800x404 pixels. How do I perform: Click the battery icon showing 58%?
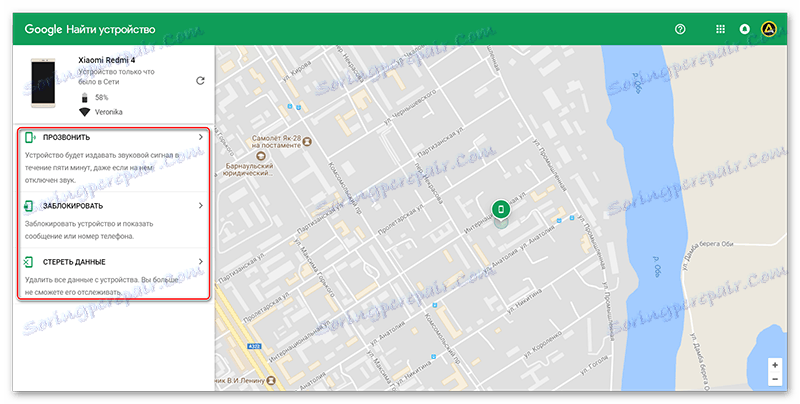coord(84,97)
